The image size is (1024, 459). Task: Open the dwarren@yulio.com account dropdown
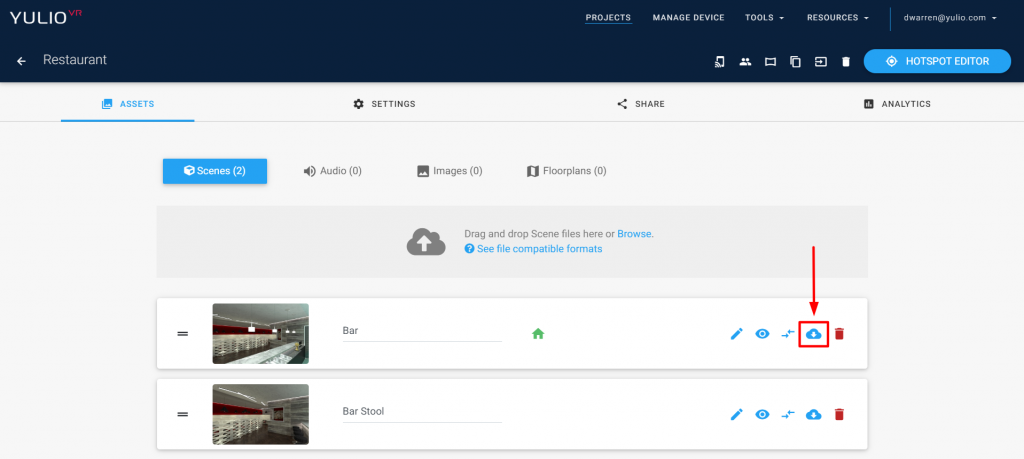coord(950,18)
